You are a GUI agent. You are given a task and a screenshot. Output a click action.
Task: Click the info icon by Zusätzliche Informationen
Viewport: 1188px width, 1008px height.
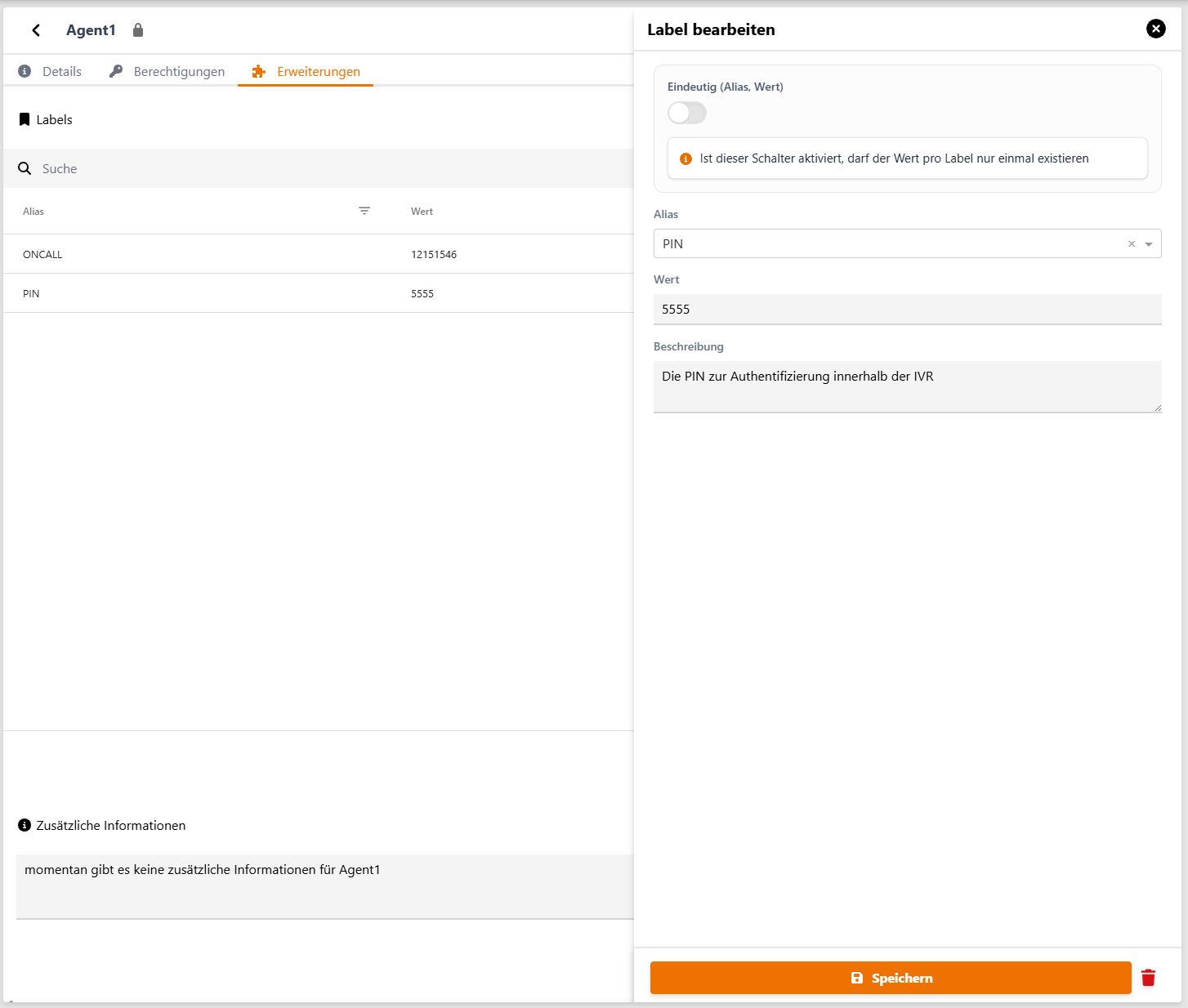click(25, 825)
